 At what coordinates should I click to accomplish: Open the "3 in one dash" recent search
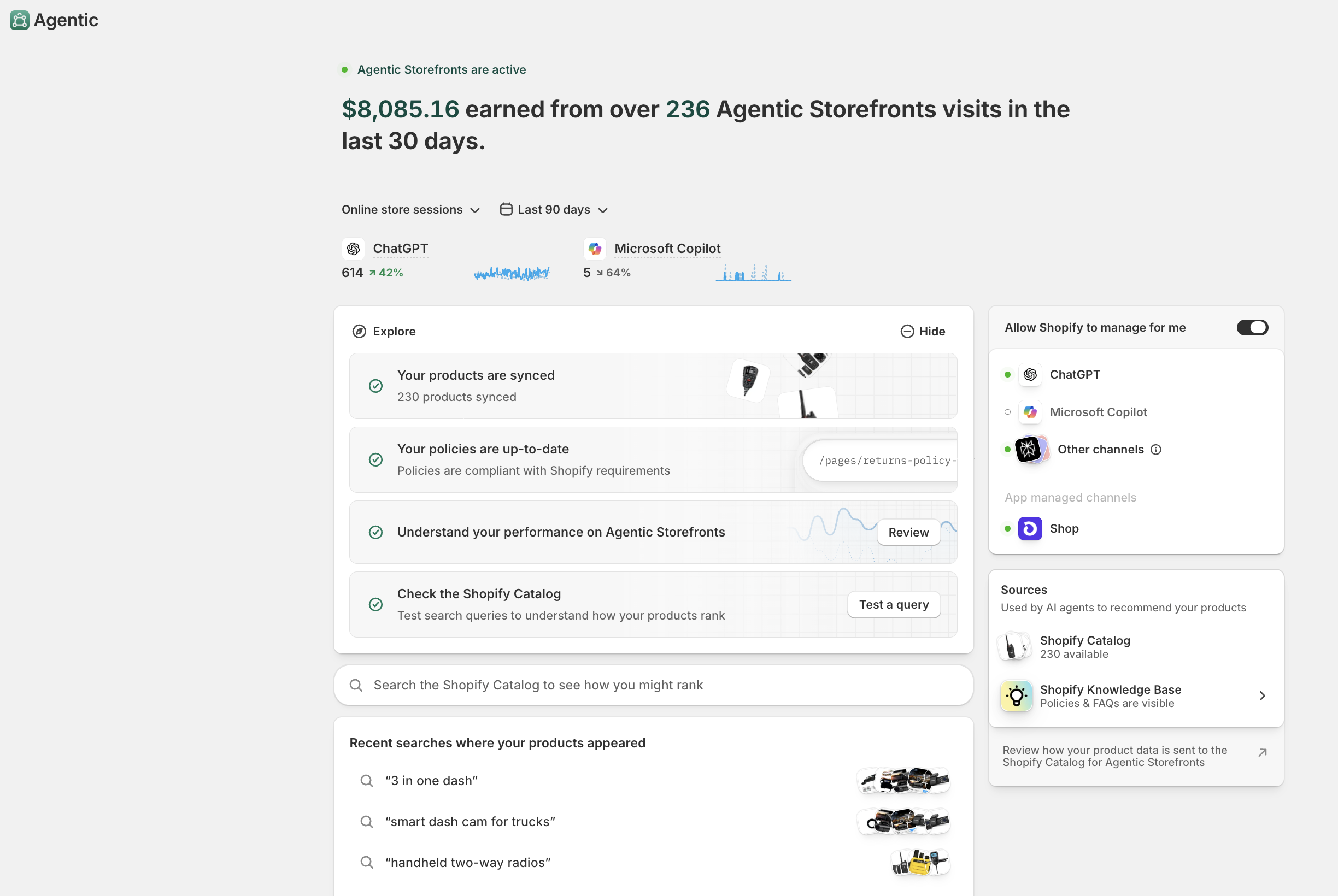pos(653,781)
